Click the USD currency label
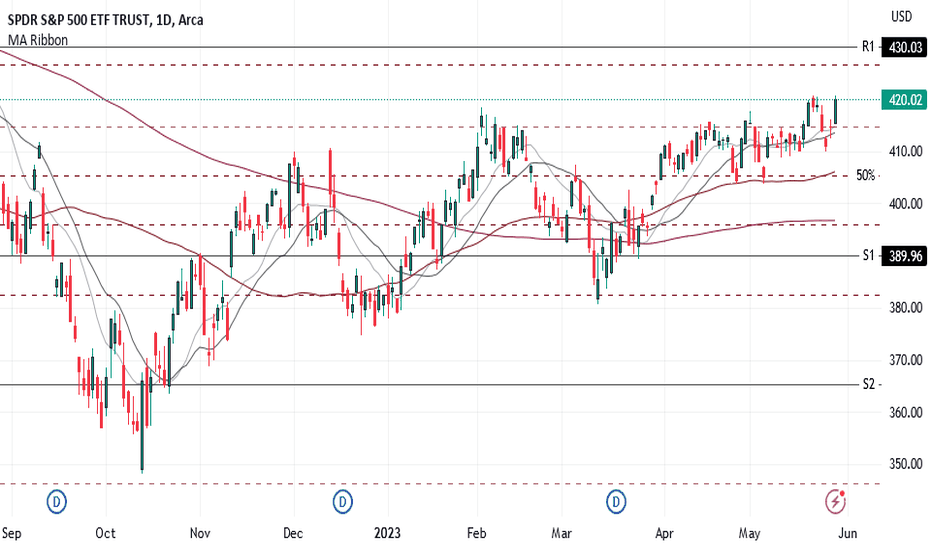This screenshot has width=932, height=550. coord(901,17)
